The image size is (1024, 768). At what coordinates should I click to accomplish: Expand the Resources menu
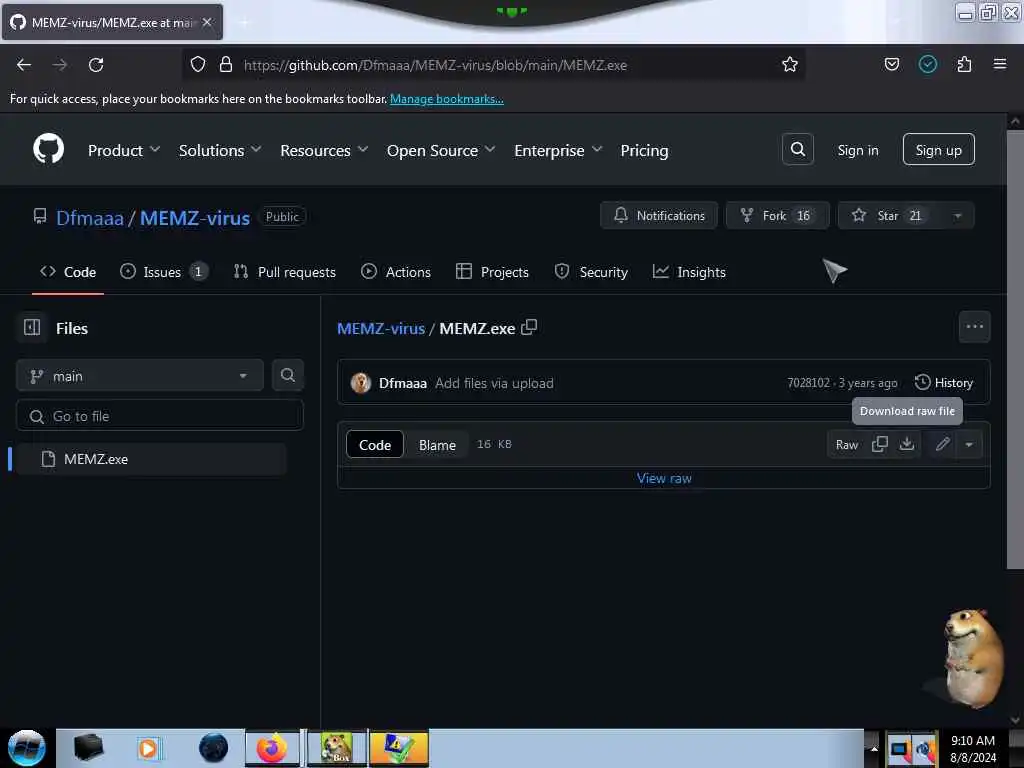tap(324, 150)
